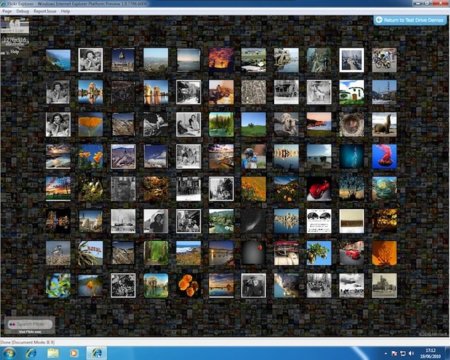Open the Debug menu

coord(22,11)
